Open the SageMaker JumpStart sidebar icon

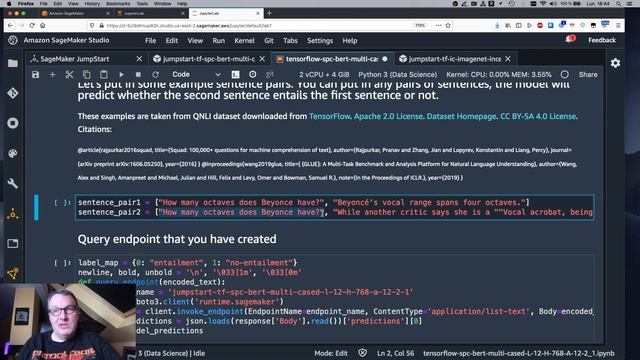tap(13, 213)
